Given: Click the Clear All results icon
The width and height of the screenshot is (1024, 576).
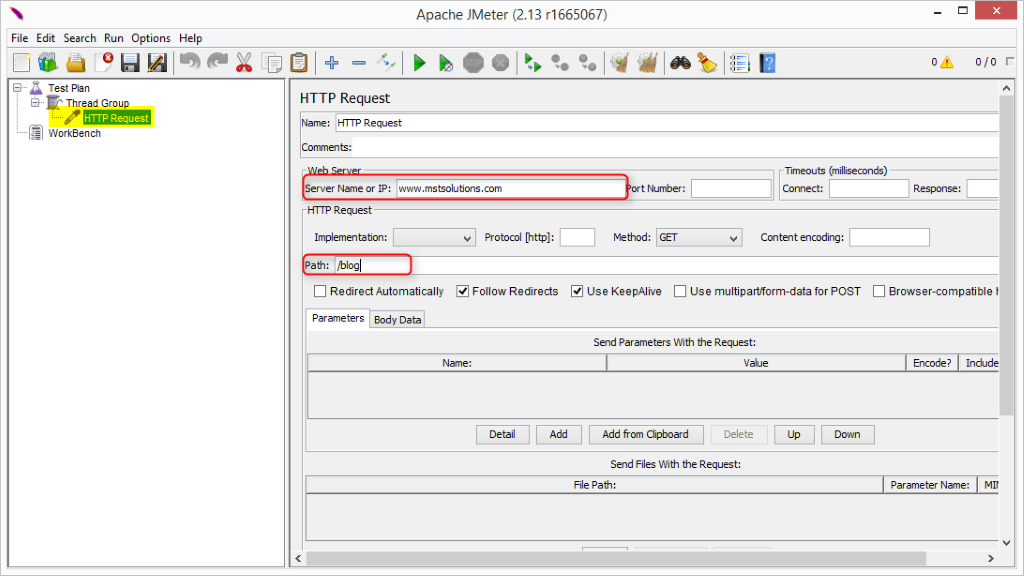Looking at the screenshot, I should tap(647, 63).
